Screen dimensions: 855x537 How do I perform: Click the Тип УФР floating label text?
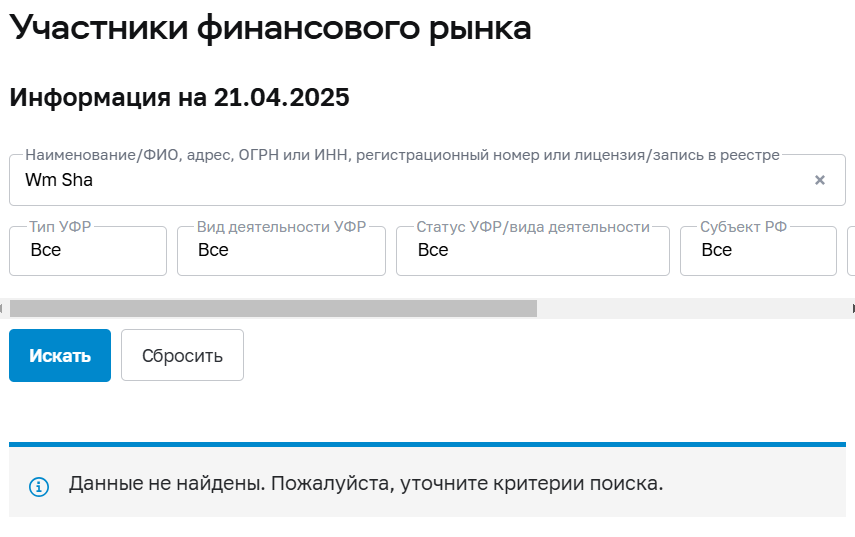pyautogui.click(x=60, y=227)
